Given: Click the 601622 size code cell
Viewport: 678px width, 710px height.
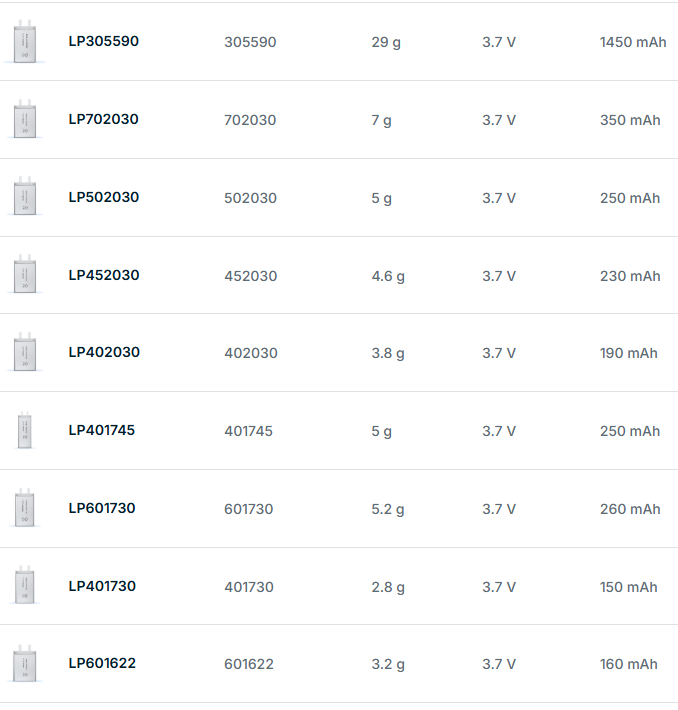Looking at the screenshot, I should coord(248,664).
